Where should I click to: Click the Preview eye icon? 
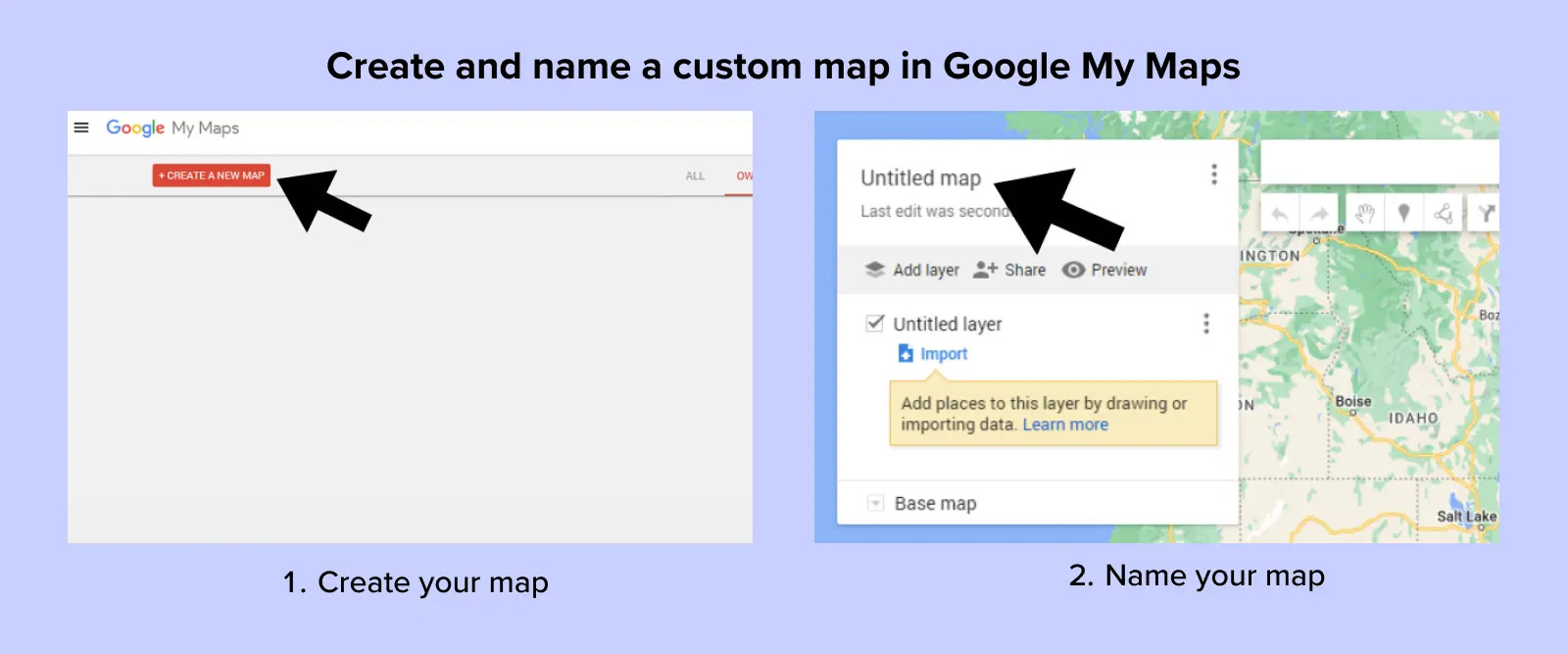[x=1074, y=270]
